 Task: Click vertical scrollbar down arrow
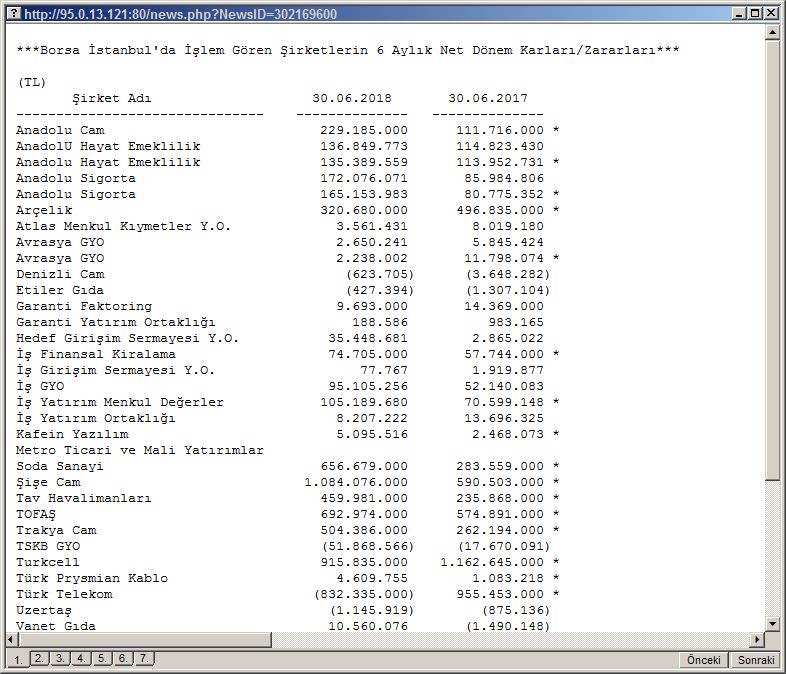click(x=772, y=624)
